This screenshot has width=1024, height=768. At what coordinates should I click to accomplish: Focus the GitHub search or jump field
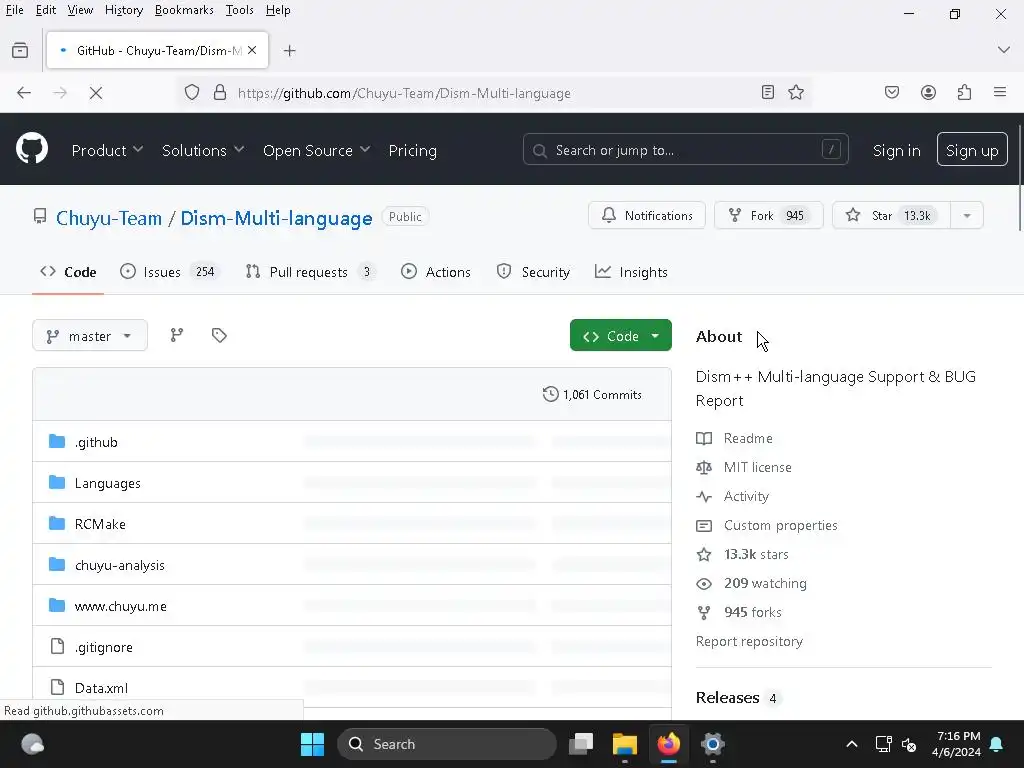tap(685, 150)
